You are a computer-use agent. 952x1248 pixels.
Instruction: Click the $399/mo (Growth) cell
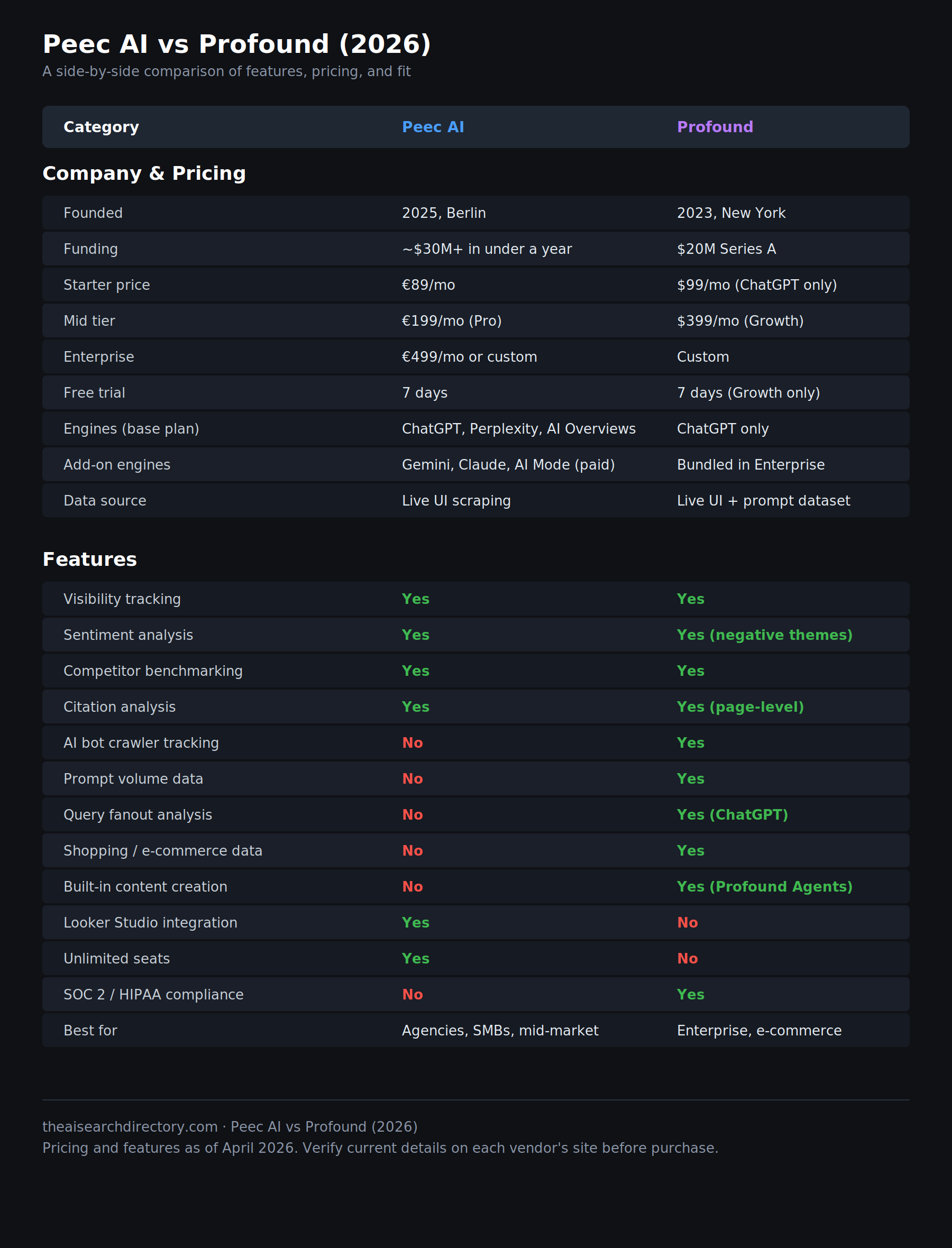(740, 321)
